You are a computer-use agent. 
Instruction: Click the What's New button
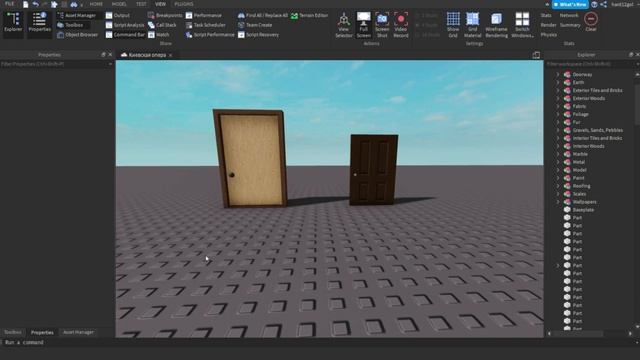[x=570, y=4]
